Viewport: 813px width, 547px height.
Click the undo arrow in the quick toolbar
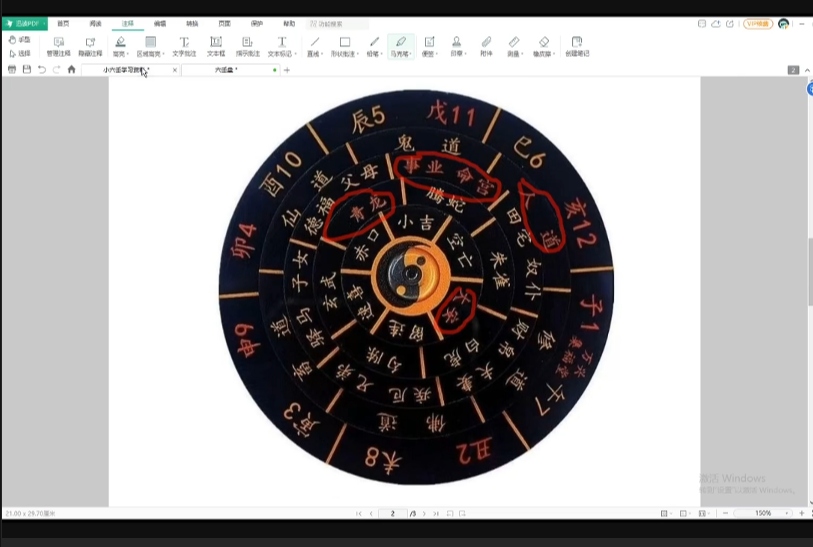point(41,70)
